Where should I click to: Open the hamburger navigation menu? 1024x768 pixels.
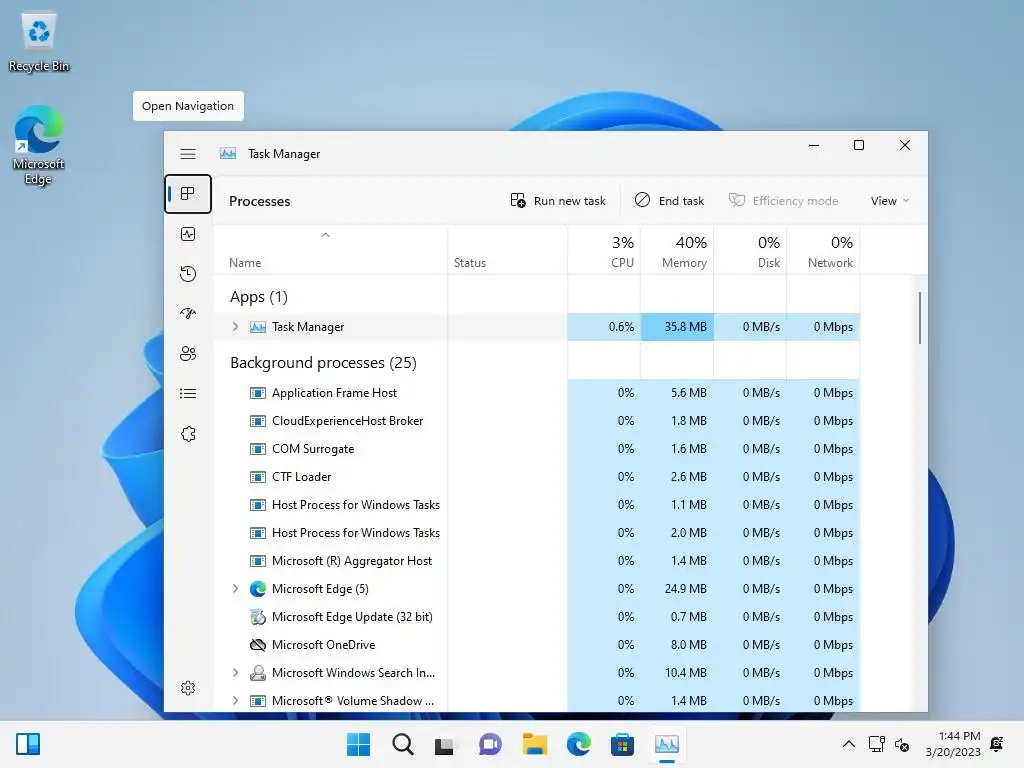click(188, 154)
